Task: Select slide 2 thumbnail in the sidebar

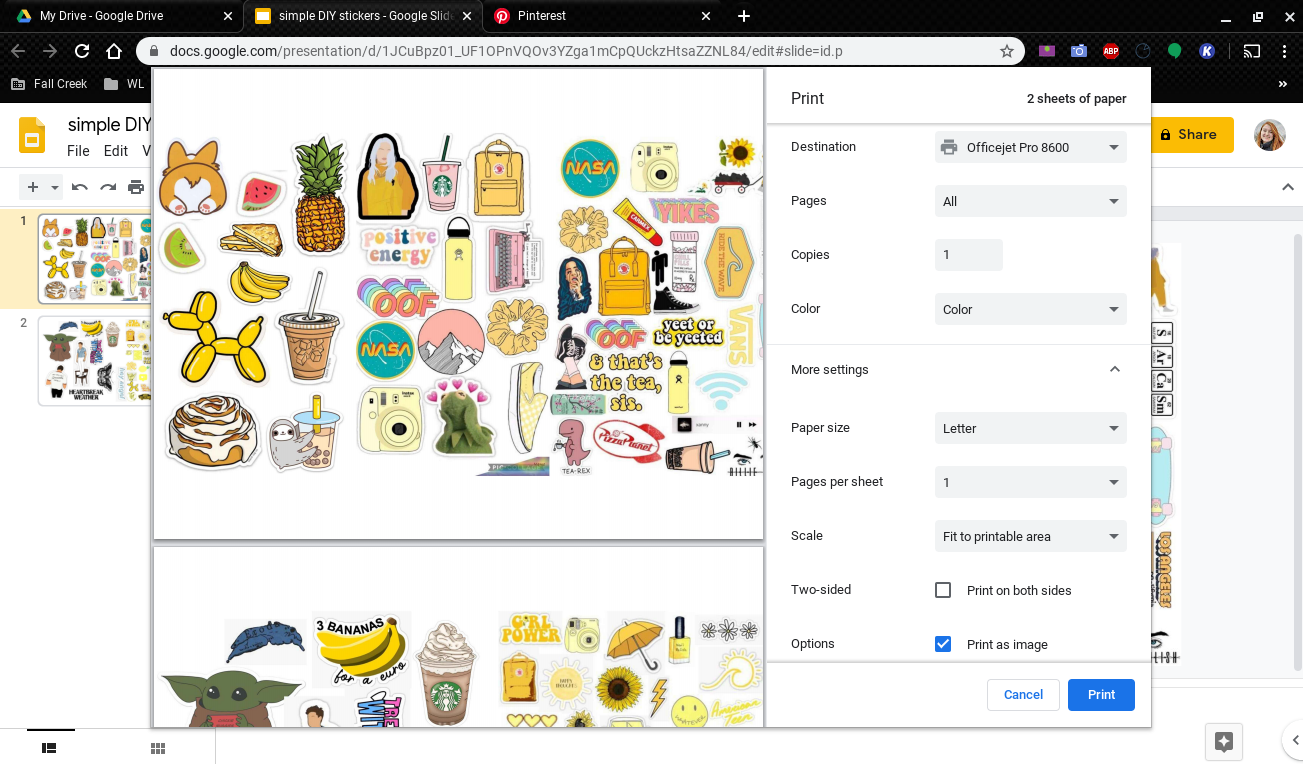Action: (95, 361)
